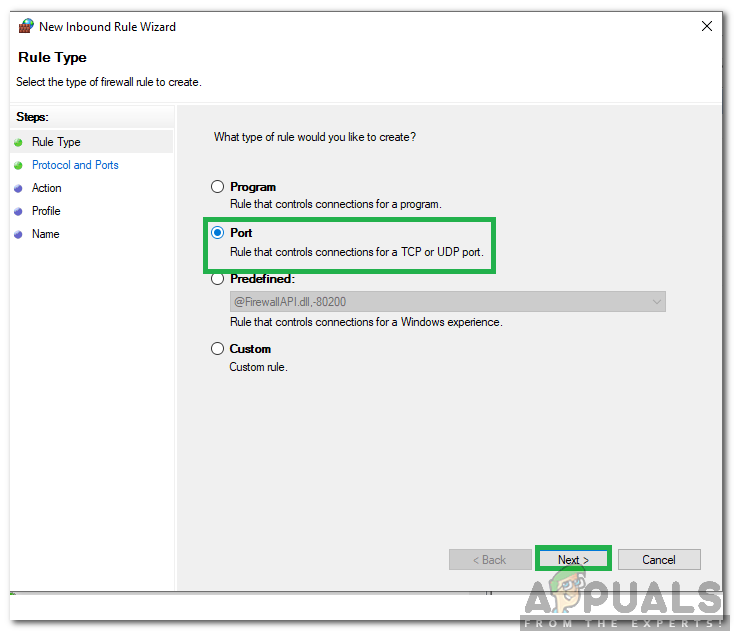The height and width of the screenshot is (631, 734).
Task: Go to the Rule Type step
Action: (56, 142)
